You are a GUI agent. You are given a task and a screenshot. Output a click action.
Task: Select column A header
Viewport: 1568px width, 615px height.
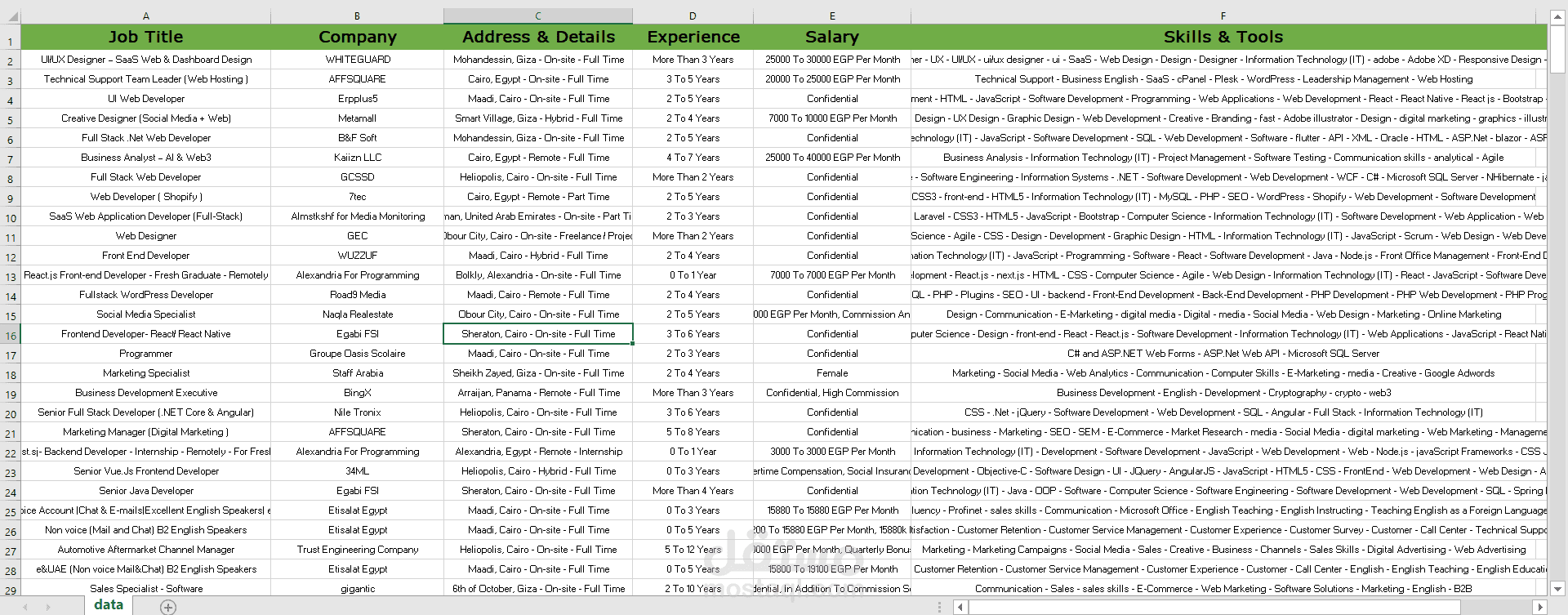coord(146,16)
